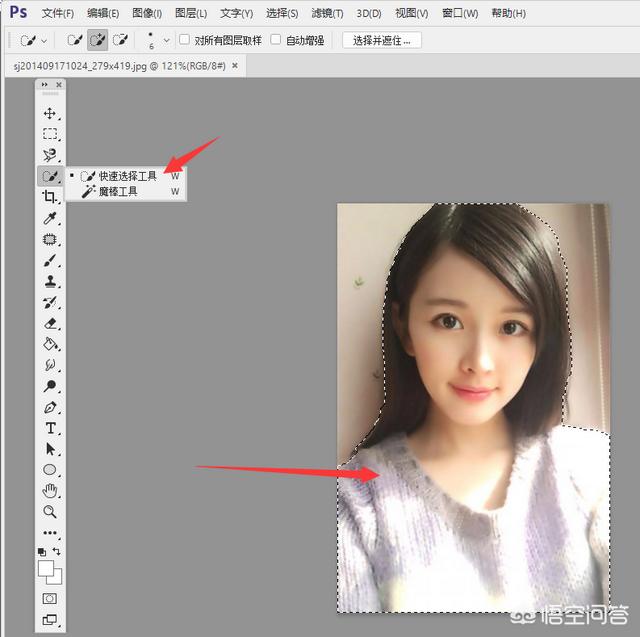Click the Subtract from Selection mode icon
This screenshot has height=637, width=640.
point(120,40)
